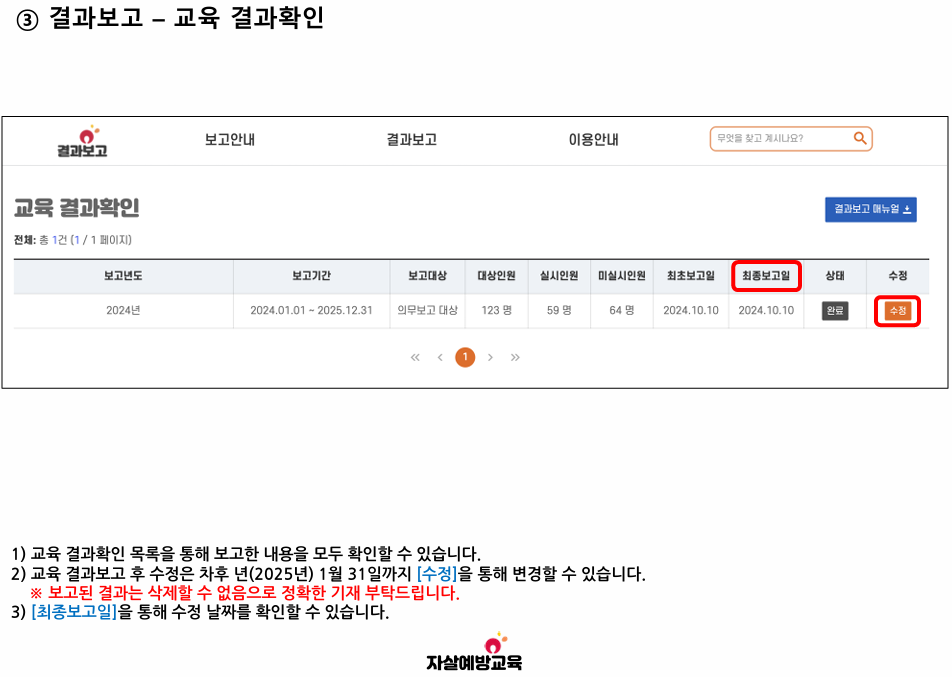The height and width of the screenshot is (677, 952).
Task: Click the 보고기간 column header
Action: tap(311, 276)
